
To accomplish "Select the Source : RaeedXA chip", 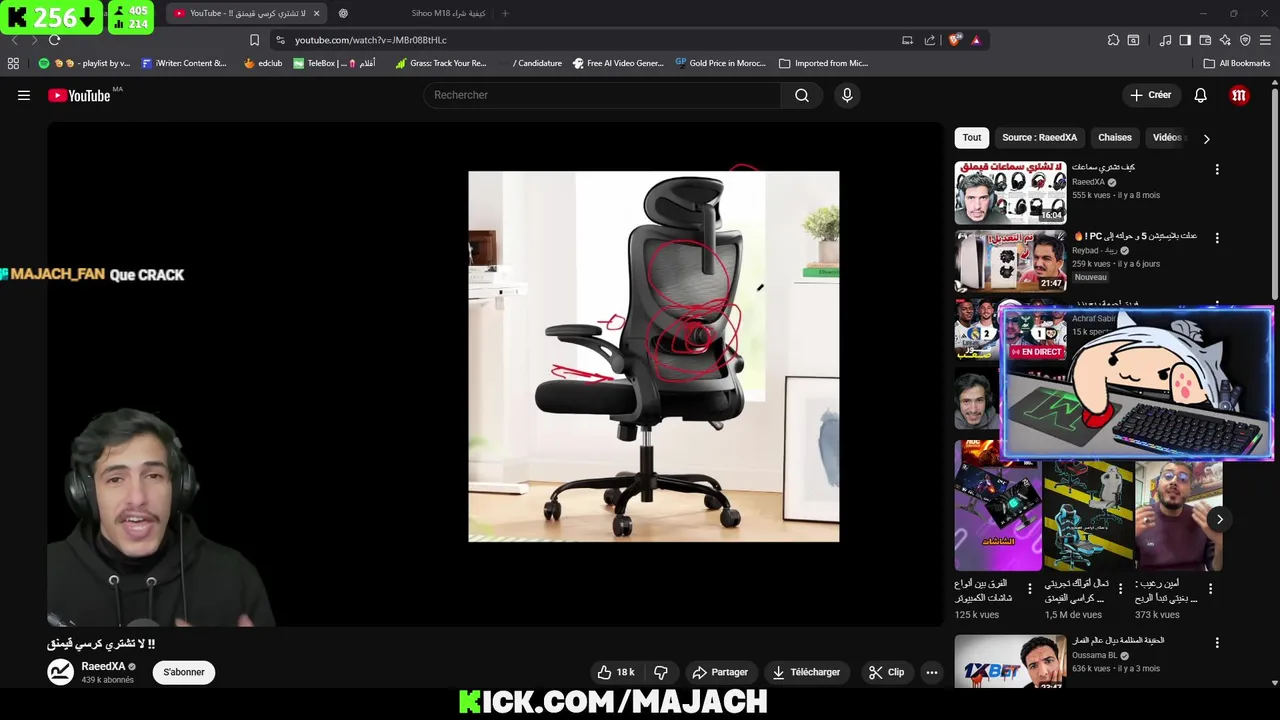I will click(1040, 138).
